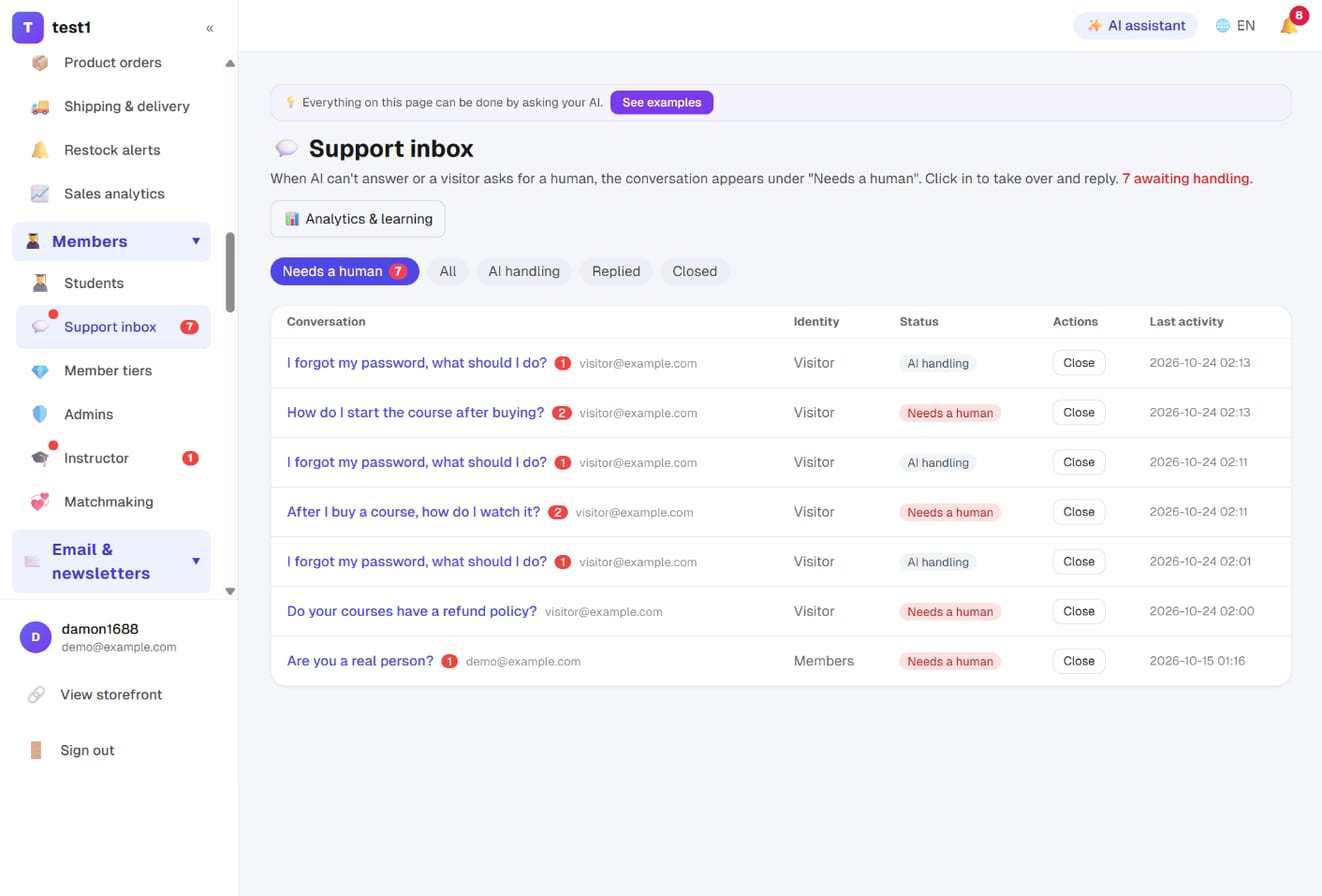Click the sidebar scroll down arrow
Viewport: 1322px width, 896px height.
click(230, 591)
